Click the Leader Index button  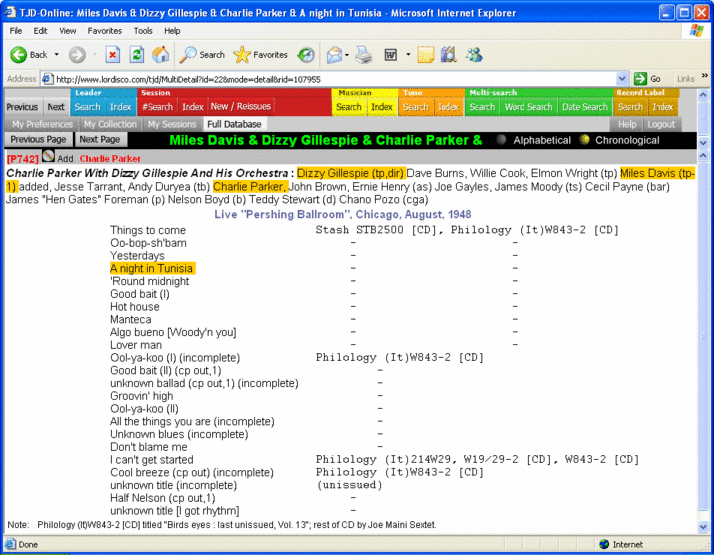[120, 107]
